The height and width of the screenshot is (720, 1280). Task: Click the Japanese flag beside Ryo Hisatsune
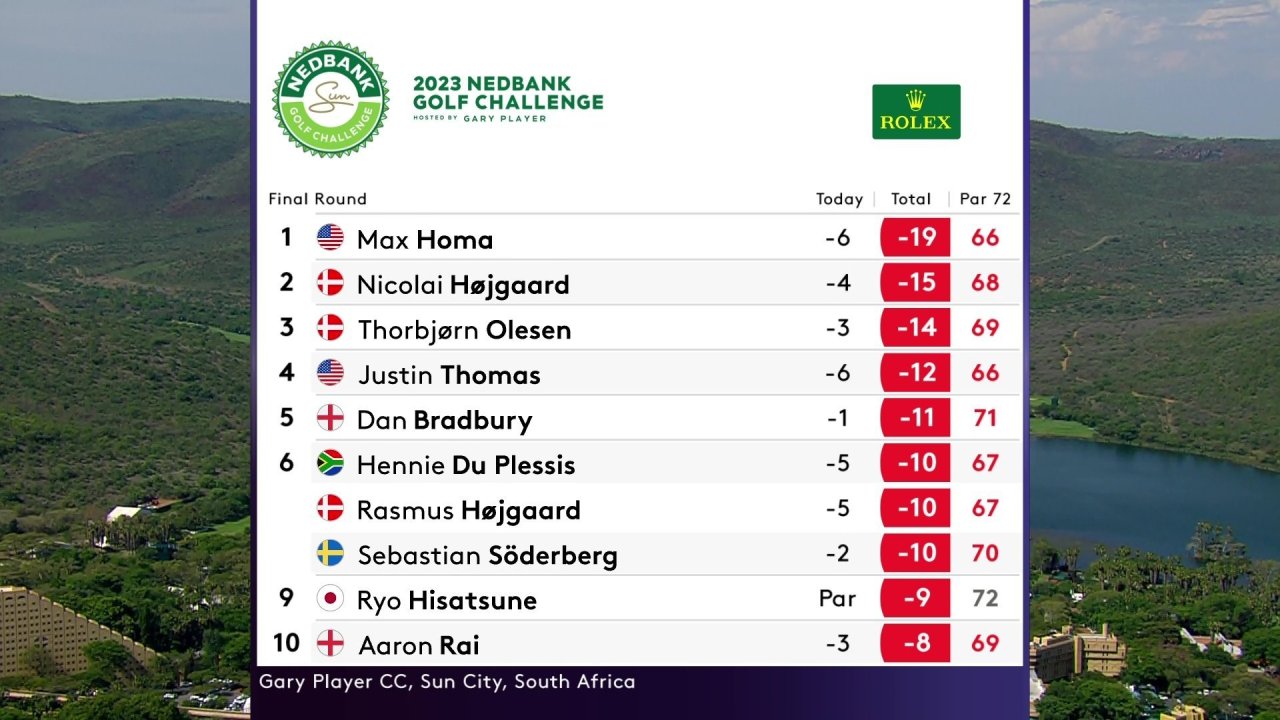pos(330,598)
